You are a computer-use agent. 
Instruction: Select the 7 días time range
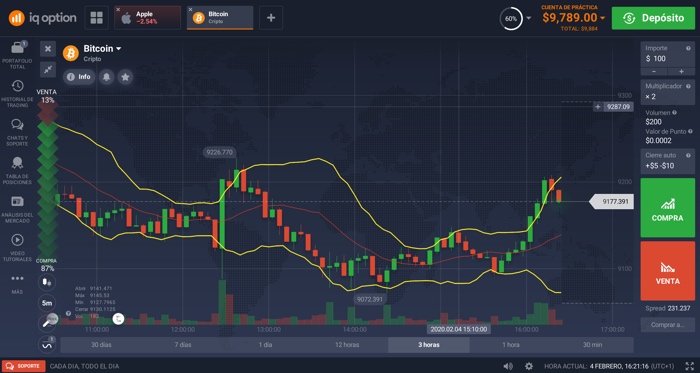[183, 345]
